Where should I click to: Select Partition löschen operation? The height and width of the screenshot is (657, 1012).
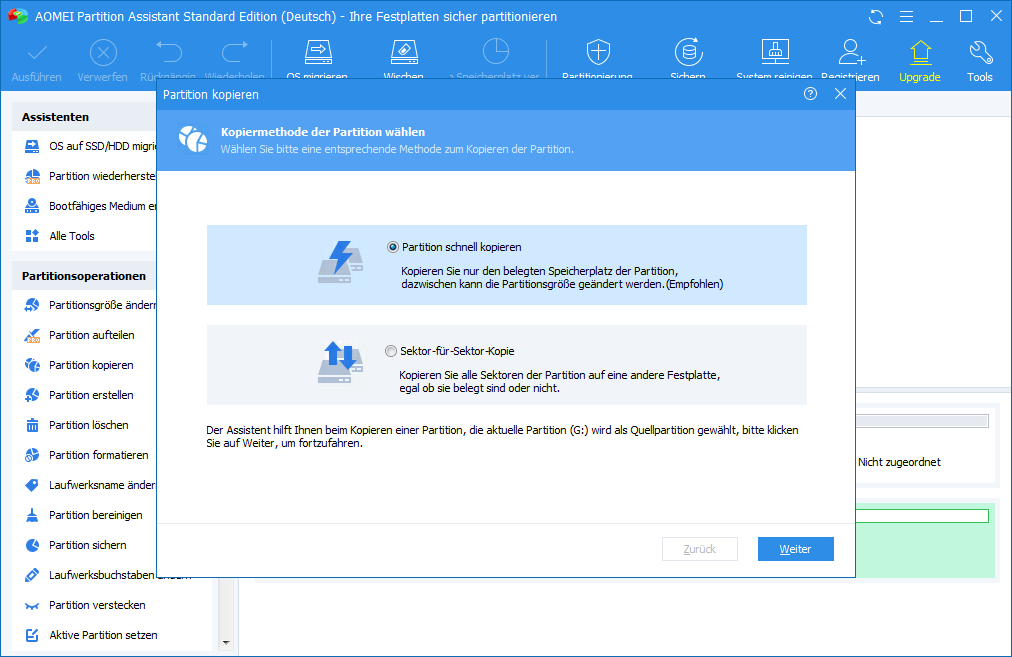tap(76, 425)
